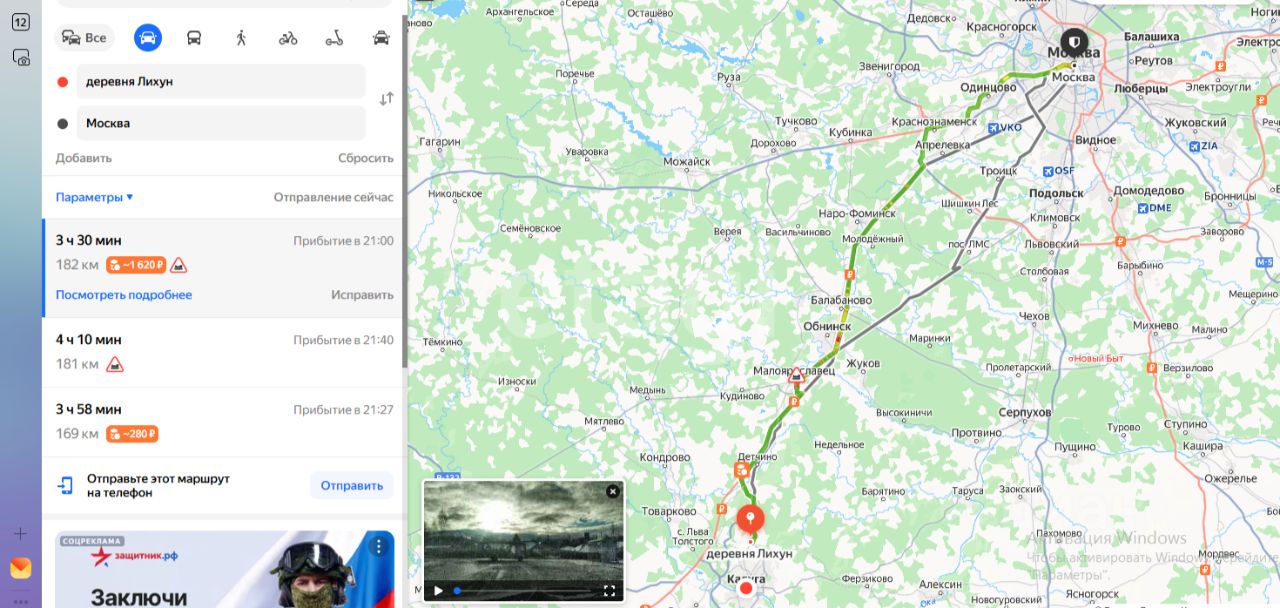Close the video preview popup
This screenshot has width=1280, height=608.
click(613, 491)
